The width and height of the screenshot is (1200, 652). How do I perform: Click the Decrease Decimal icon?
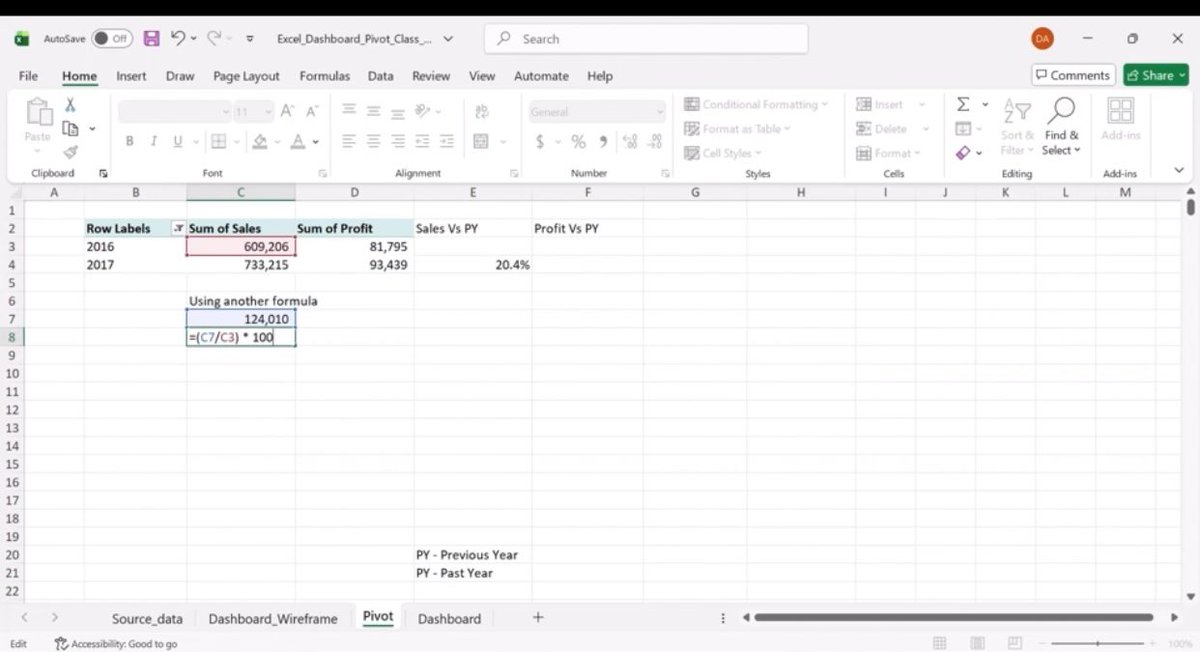(x=655, y=142)
